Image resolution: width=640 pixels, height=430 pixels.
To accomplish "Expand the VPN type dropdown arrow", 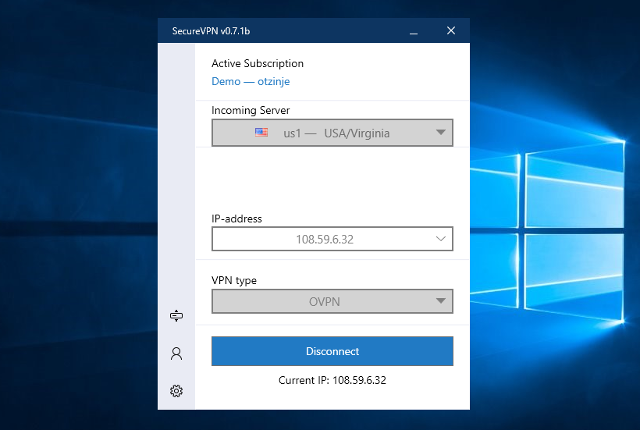I will [440, 301].
